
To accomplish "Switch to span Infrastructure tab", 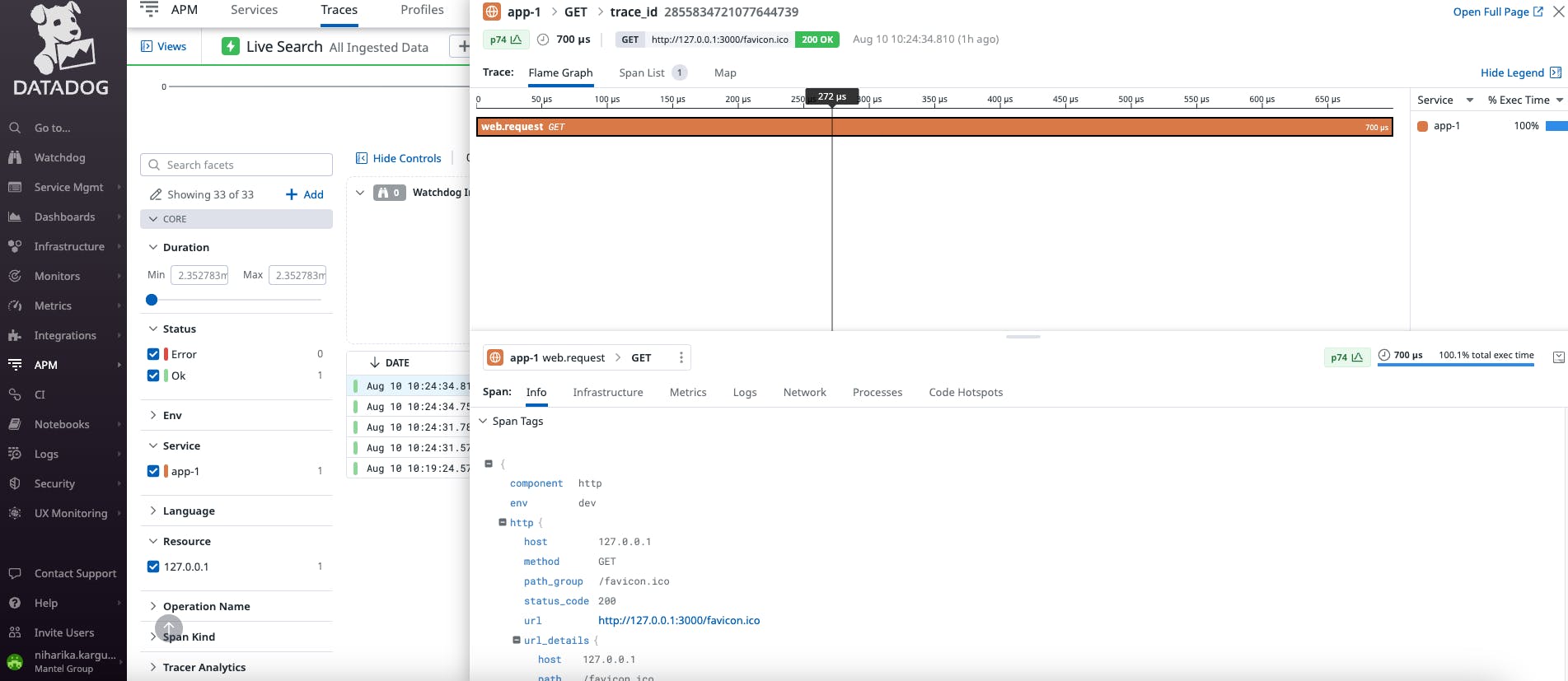I will [x=608, y=392].
